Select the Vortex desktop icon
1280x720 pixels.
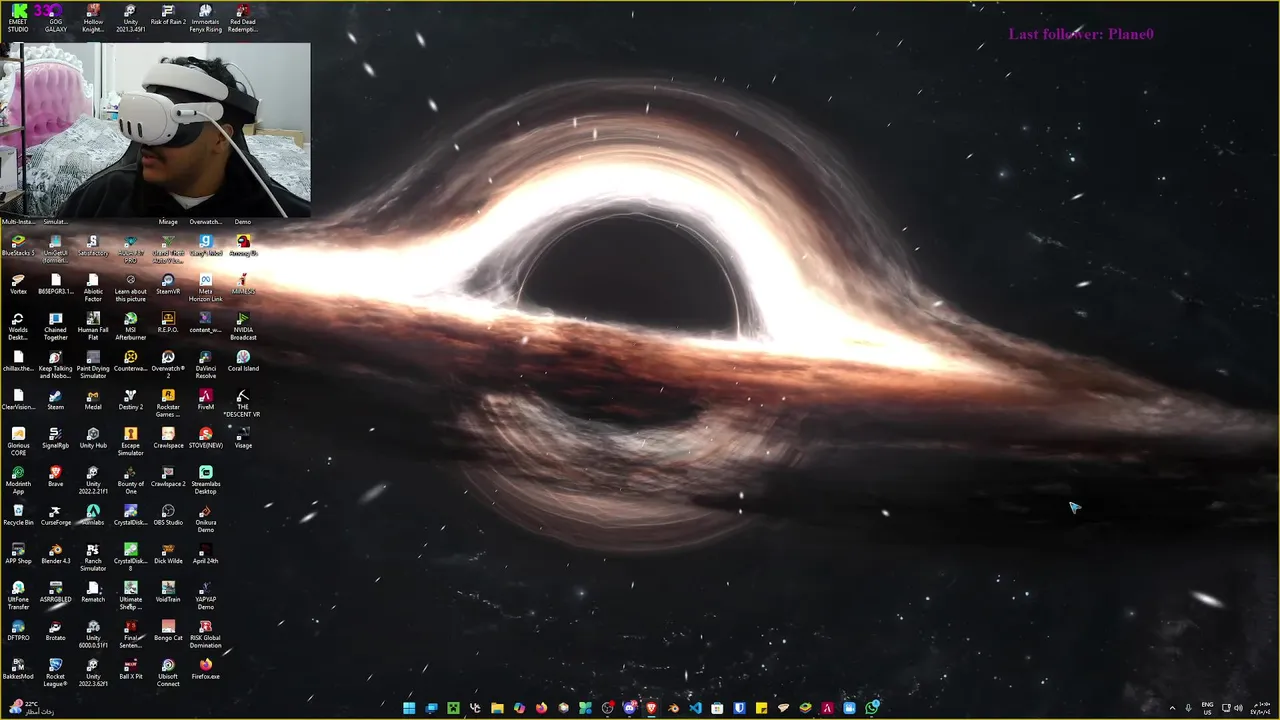click(18, 285)
